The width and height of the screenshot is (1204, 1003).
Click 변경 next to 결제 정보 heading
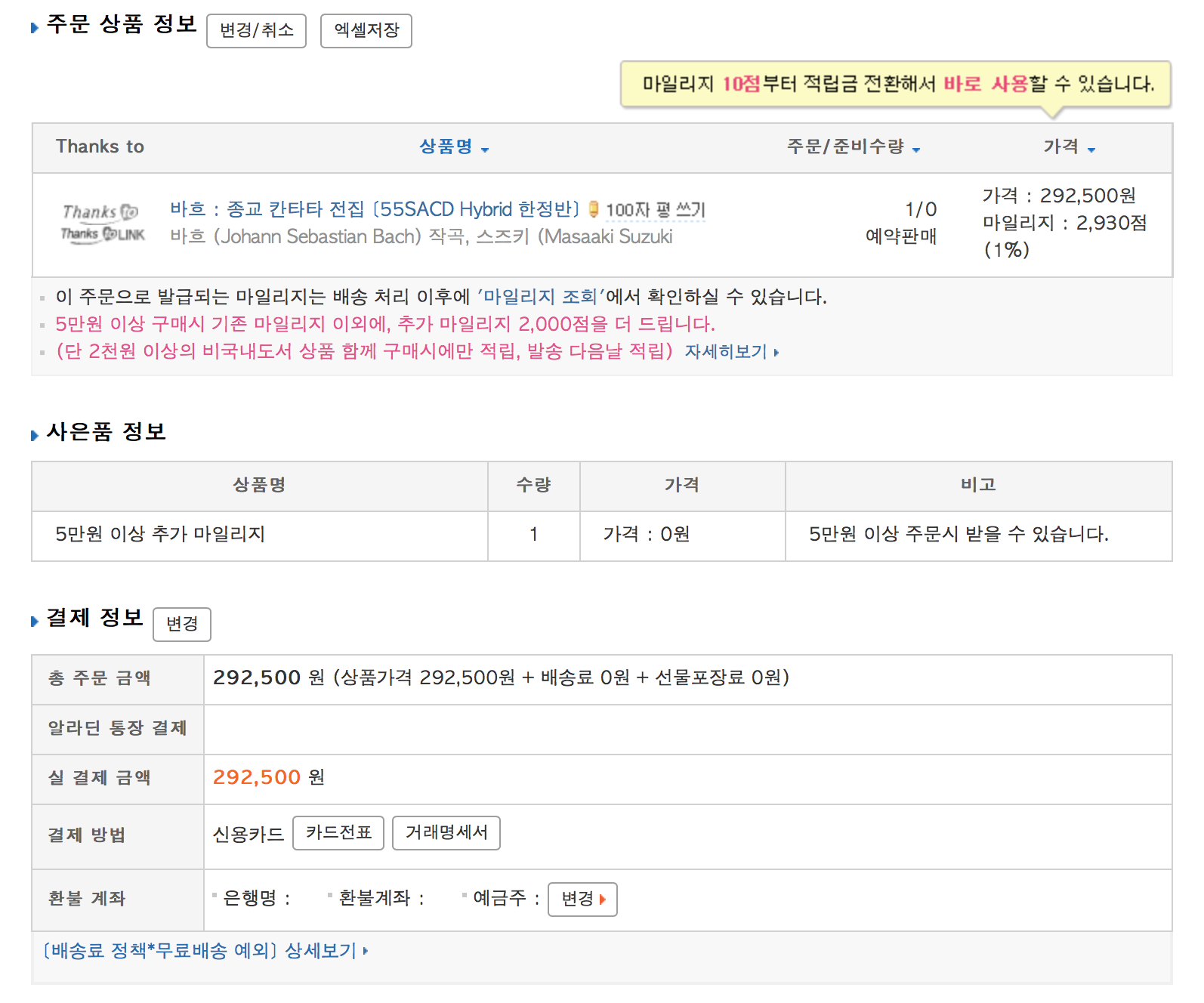pyautogui.click(x=182, y=625)
